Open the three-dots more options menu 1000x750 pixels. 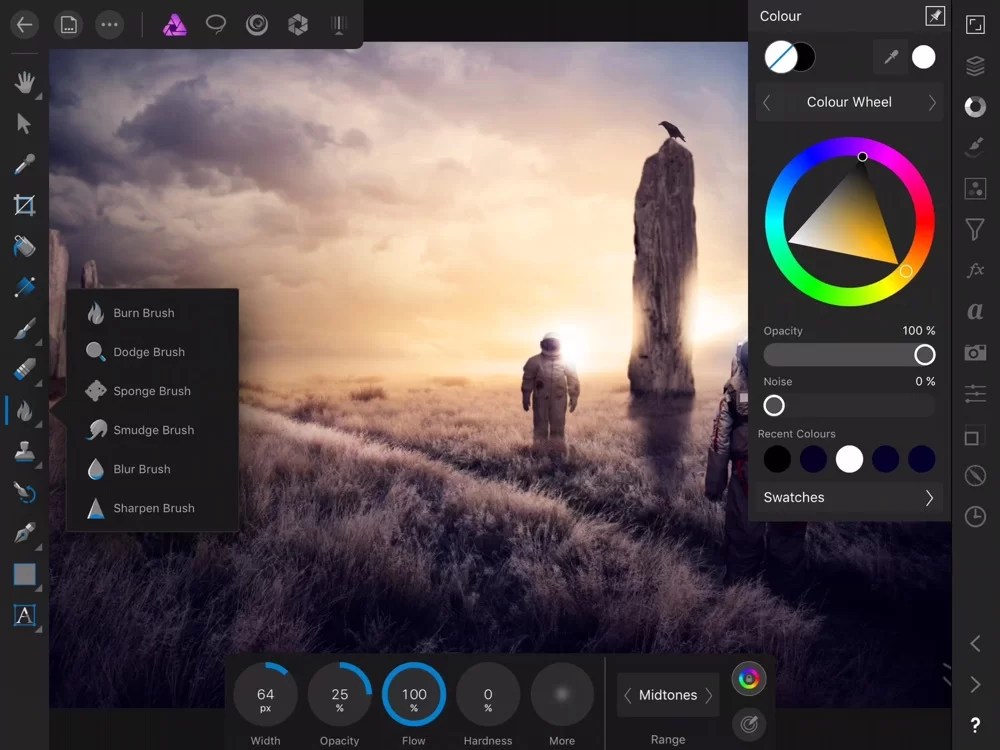(110, 25)
